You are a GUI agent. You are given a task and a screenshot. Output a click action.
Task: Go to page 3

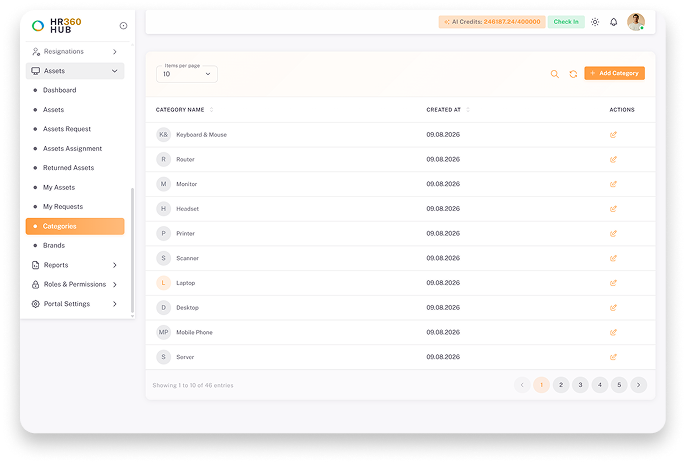pos(580,385)
